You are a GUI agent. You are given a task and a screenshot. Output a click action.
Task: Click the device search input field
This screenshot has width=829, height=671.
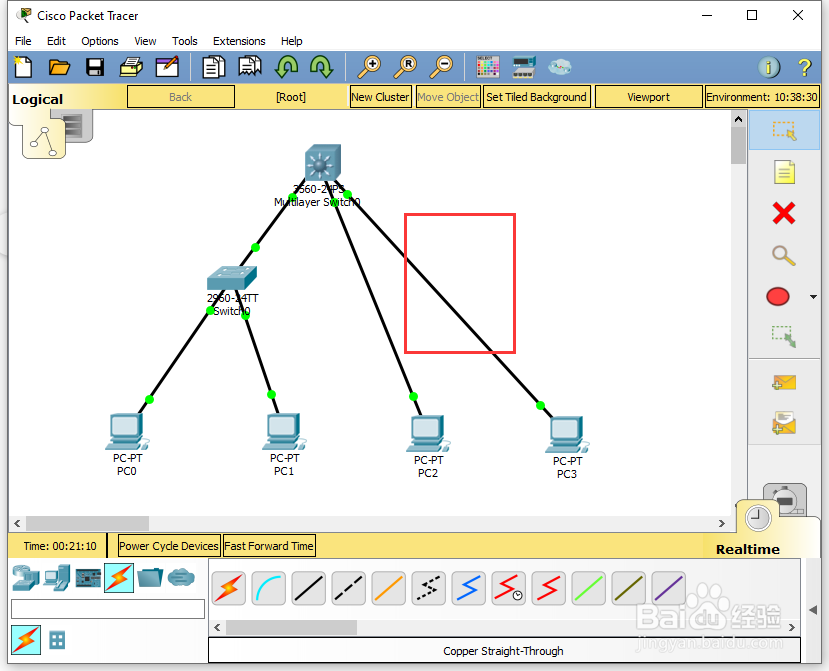108,609
